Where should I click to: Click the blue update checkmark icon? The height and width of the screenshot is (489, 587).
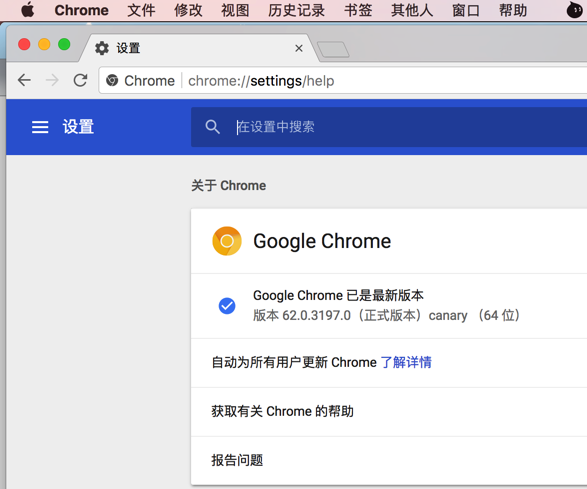(227, 306)
